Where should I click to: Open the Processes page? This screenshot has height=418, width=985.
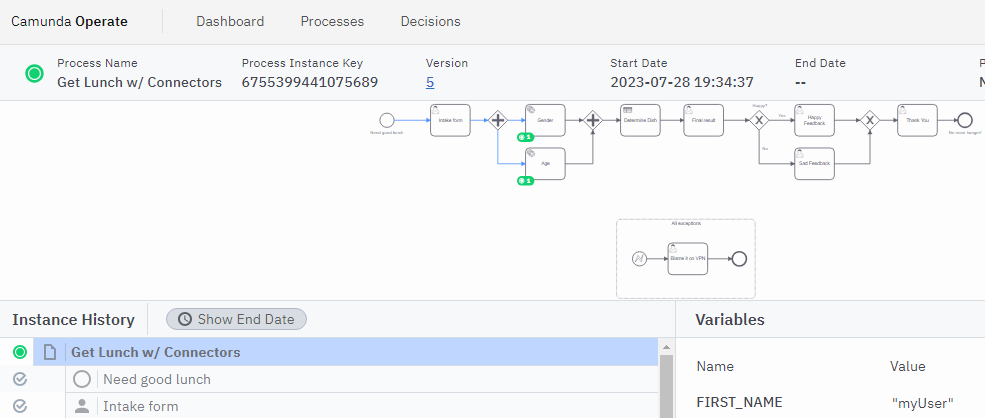point(332,21)
